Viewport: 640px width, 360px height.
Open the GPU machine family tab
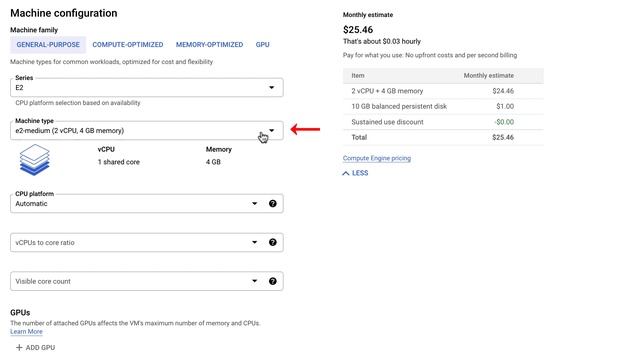[262, 45]
